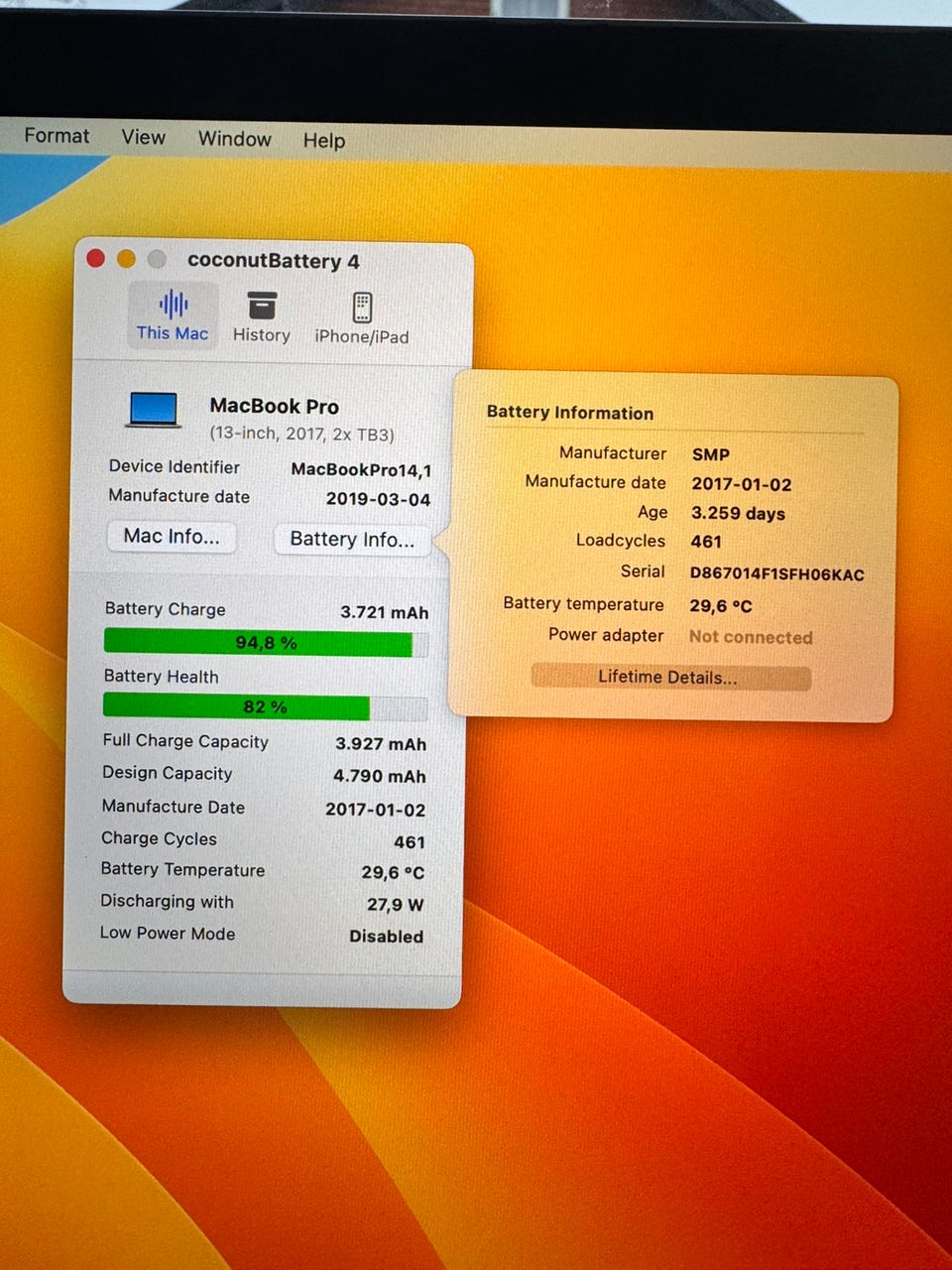Select the 27,9 W discharging value
The width and height of the screenshot is (952, 1270).
396,905
